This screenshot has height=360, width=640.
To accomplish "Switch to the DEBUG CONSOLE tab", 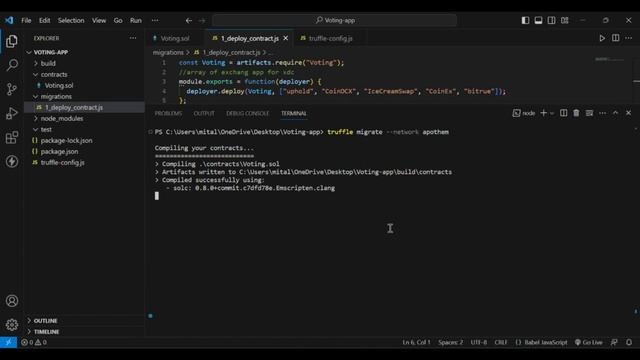I will point(247,113).
